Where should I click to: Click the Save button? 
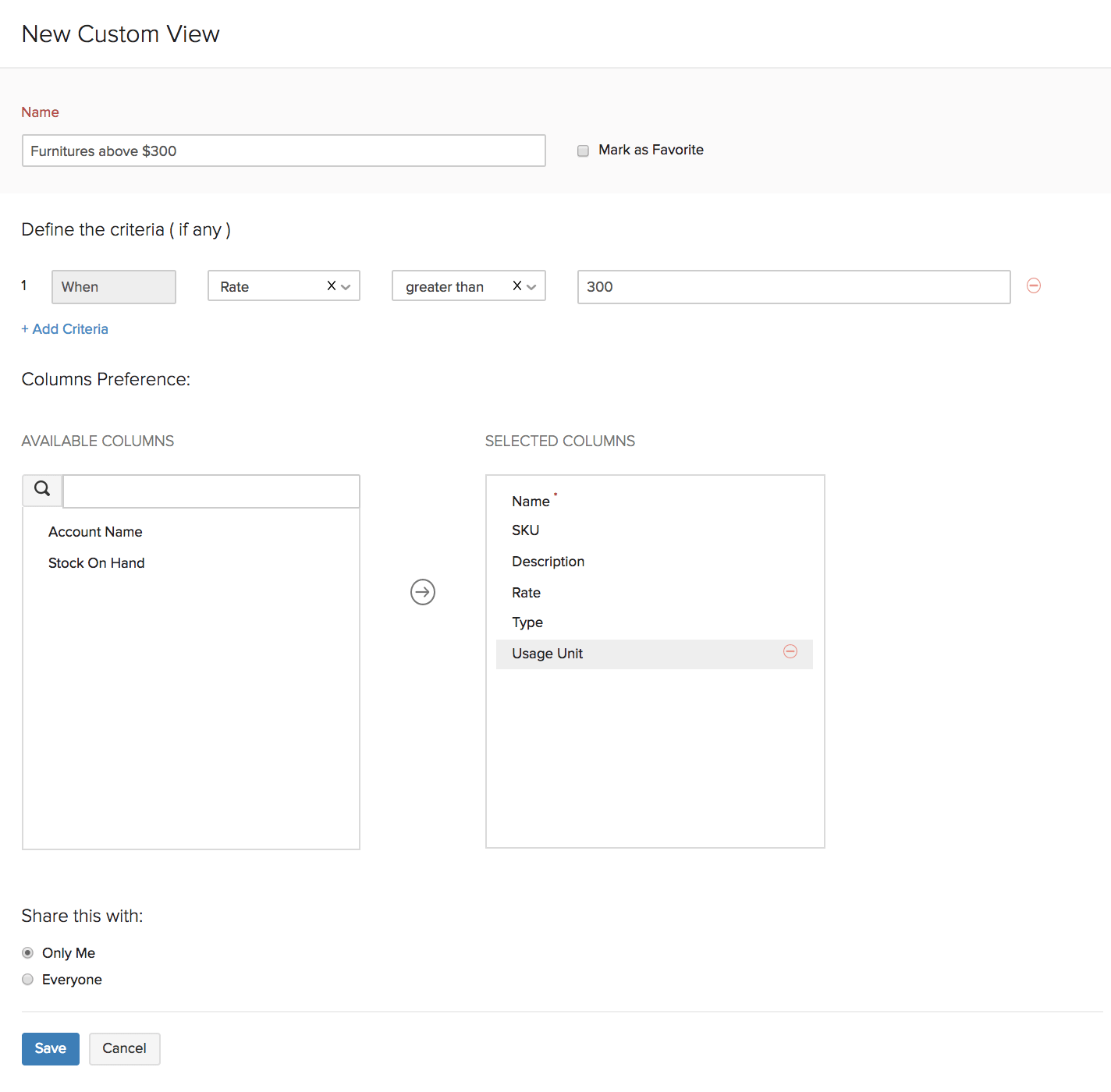click(x=51, y=1048)
